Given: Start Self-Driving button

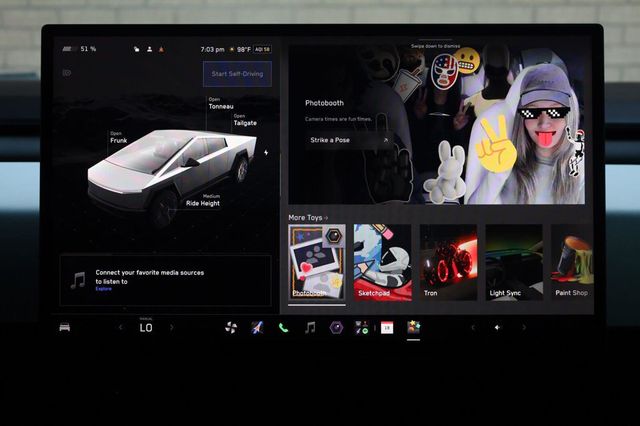Looking at the screenshot, I should (x=237, y=74).
